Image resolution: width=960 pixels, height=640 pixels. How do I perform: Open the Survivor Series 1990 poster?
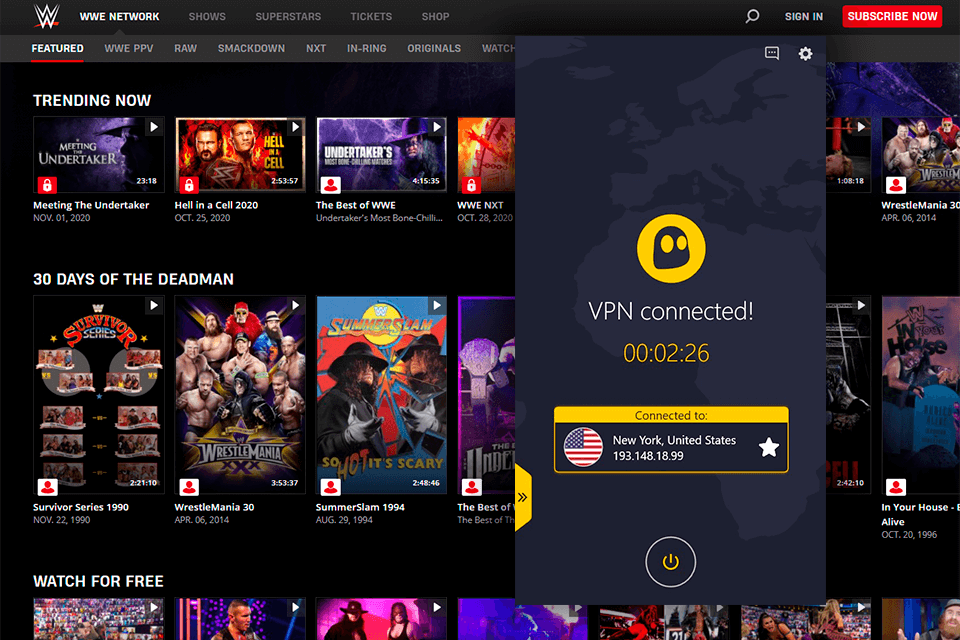pos(99,396)
